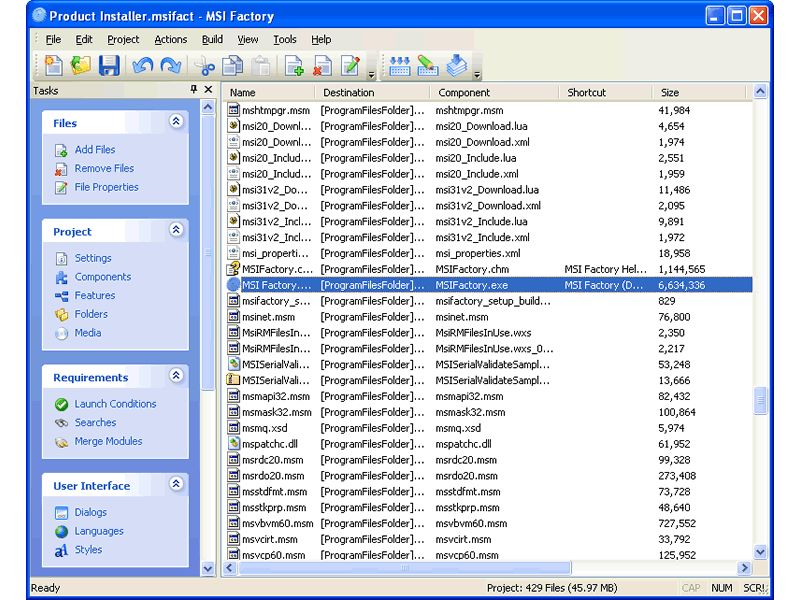
Task: Open the Actions menu
Action: pos(170,39)
